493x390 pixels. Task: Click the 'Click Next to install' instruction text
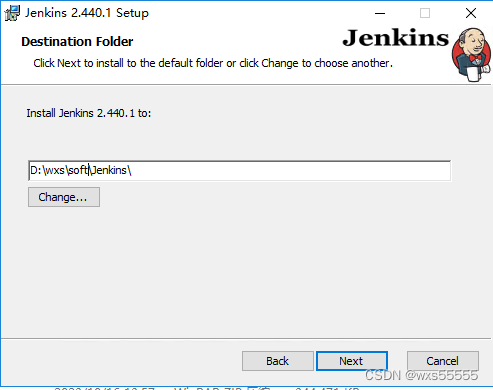point(213,63)
